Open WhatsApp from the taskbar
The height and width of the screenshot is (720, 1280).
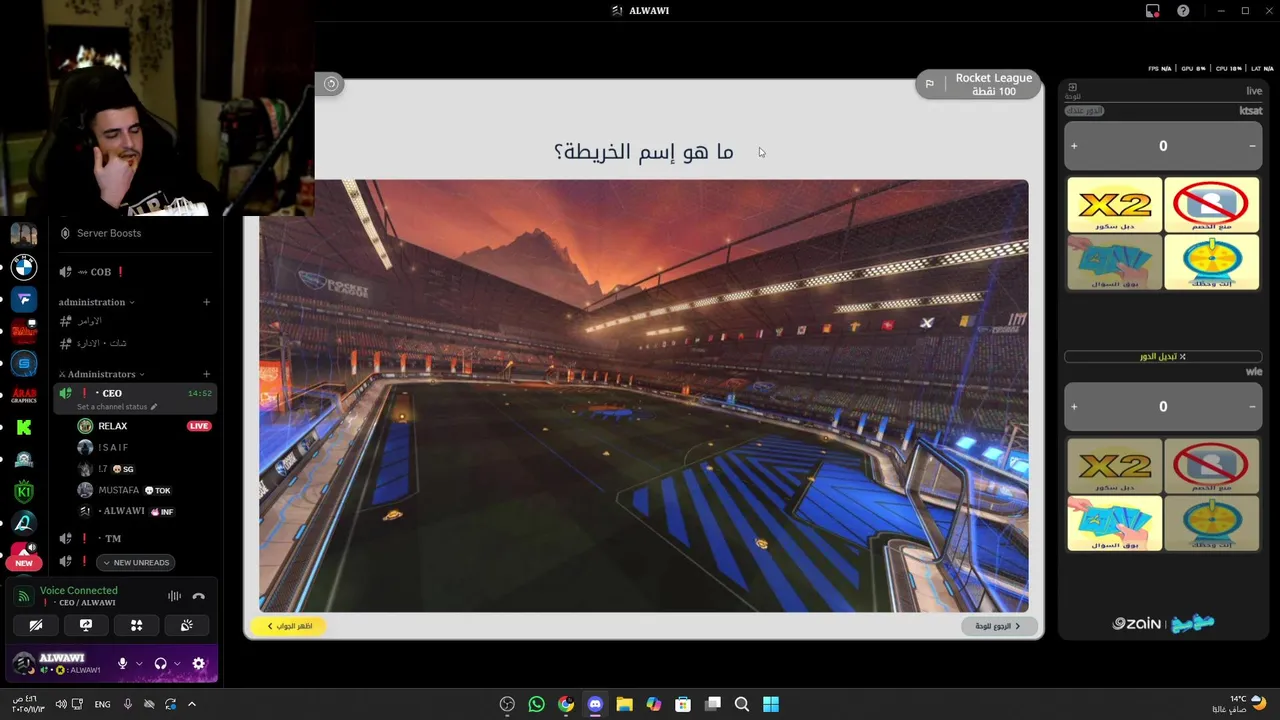(536, 704)
